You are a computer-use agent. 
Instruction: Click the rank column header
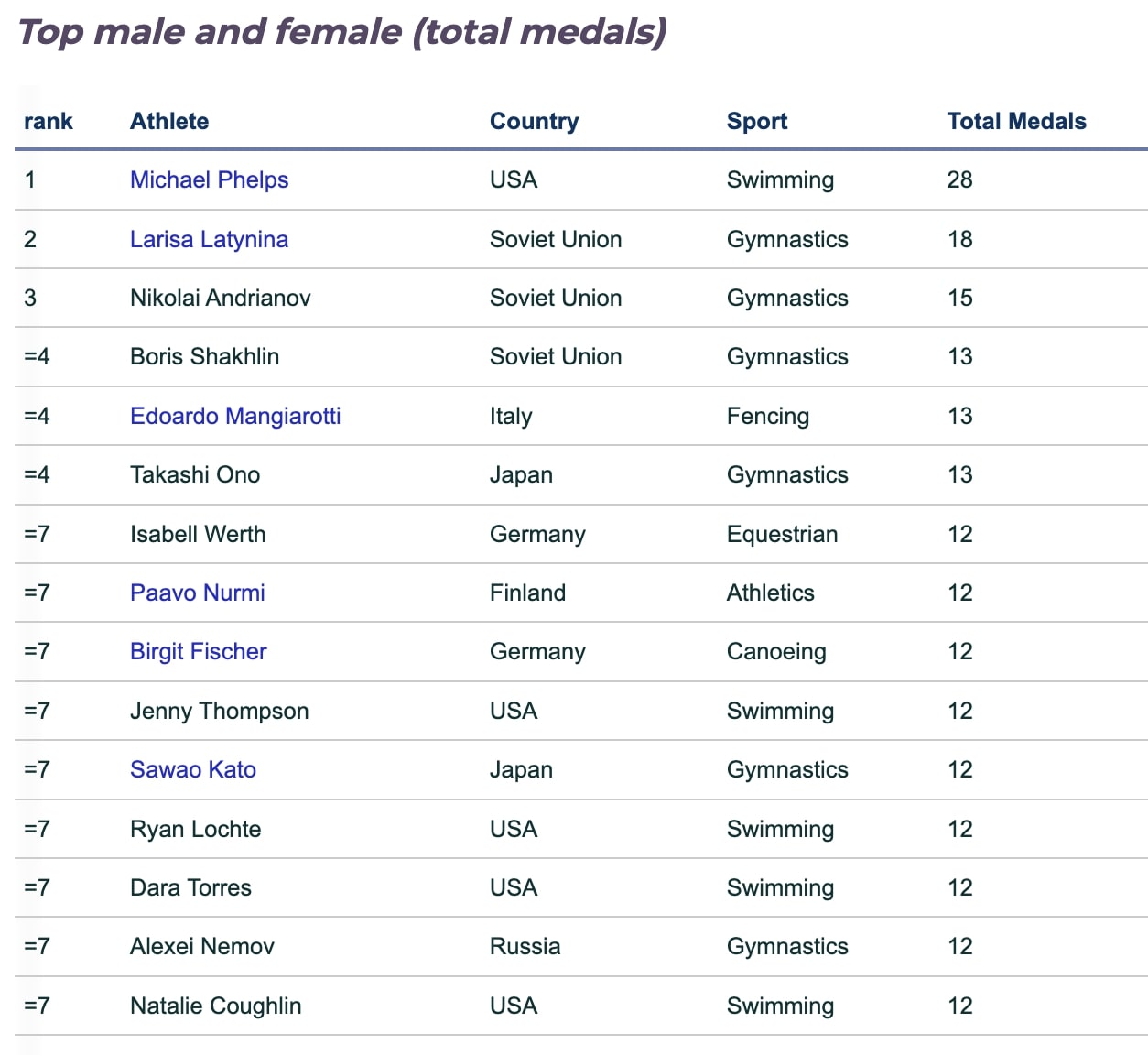tap(48, 121)
